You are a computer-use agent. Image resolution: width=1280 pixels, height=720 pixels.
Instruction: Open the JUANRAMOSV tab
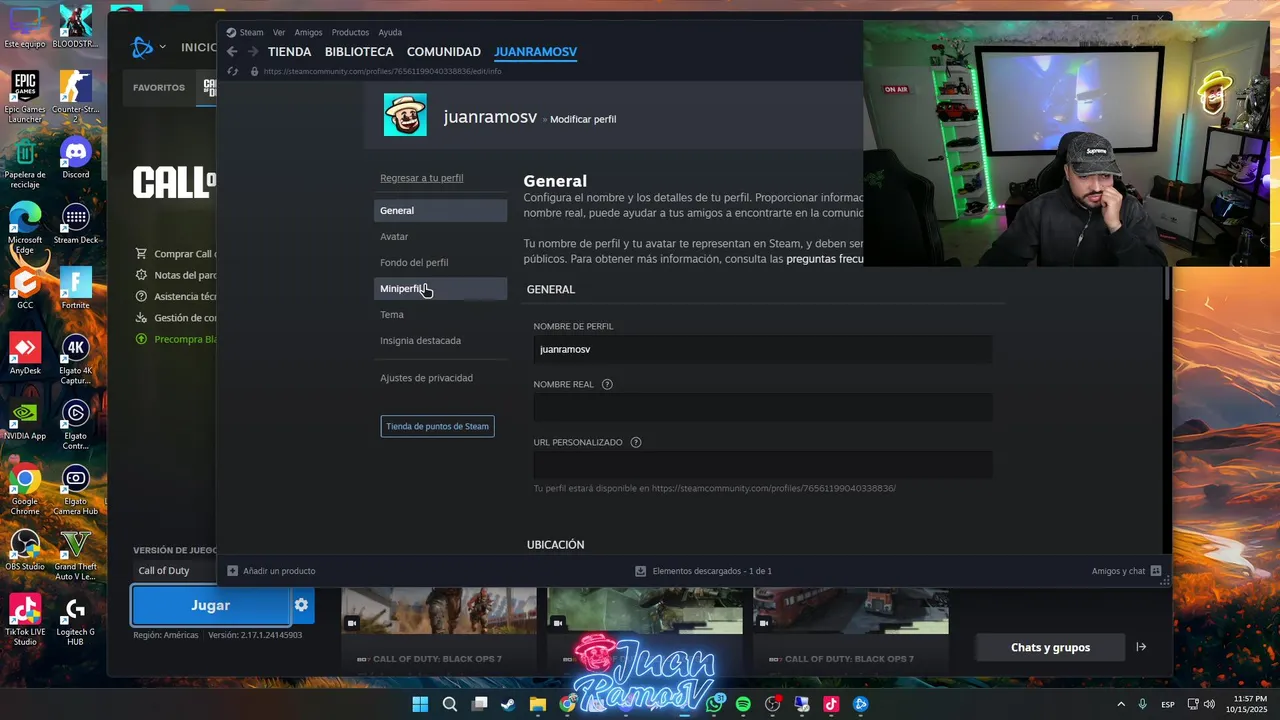tap(535, 52)
